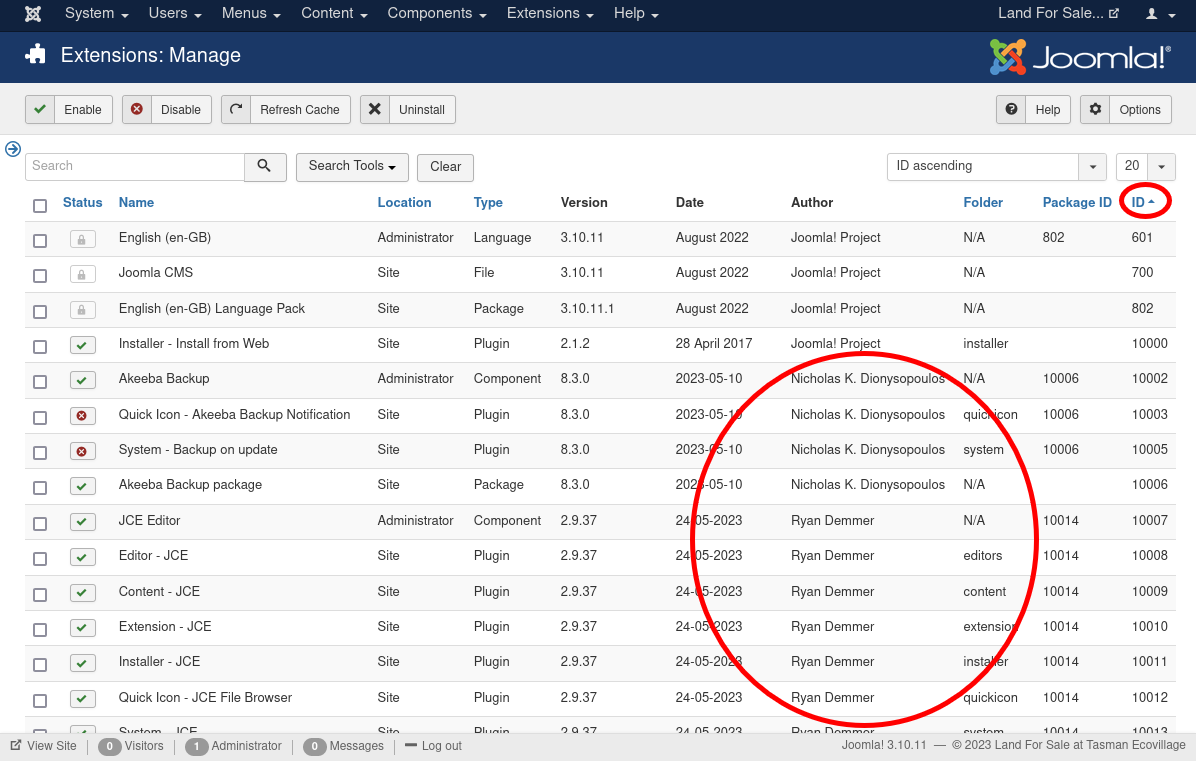This screenshot has height=761, width=1196.
Task: Sort the table by Name column
Action: tap(137, 202)
